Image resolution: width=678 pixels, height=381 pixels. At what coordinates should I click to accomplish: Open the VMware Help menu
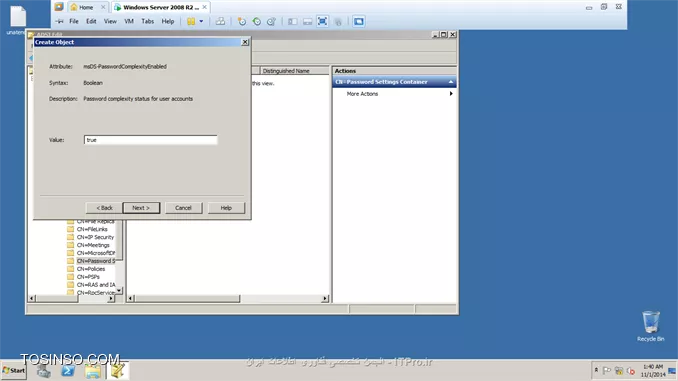(168, 21)
